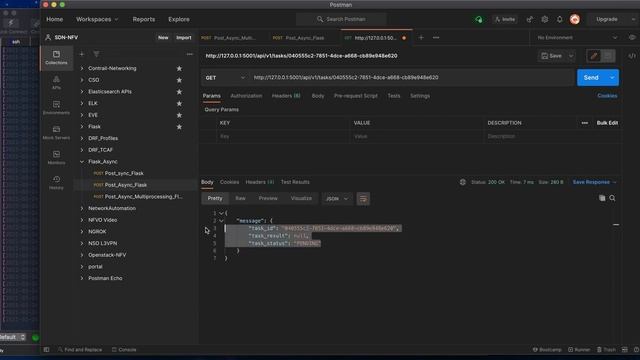Open the No Environment dropdown
The image size is (640, 360).
click(577, 38)
